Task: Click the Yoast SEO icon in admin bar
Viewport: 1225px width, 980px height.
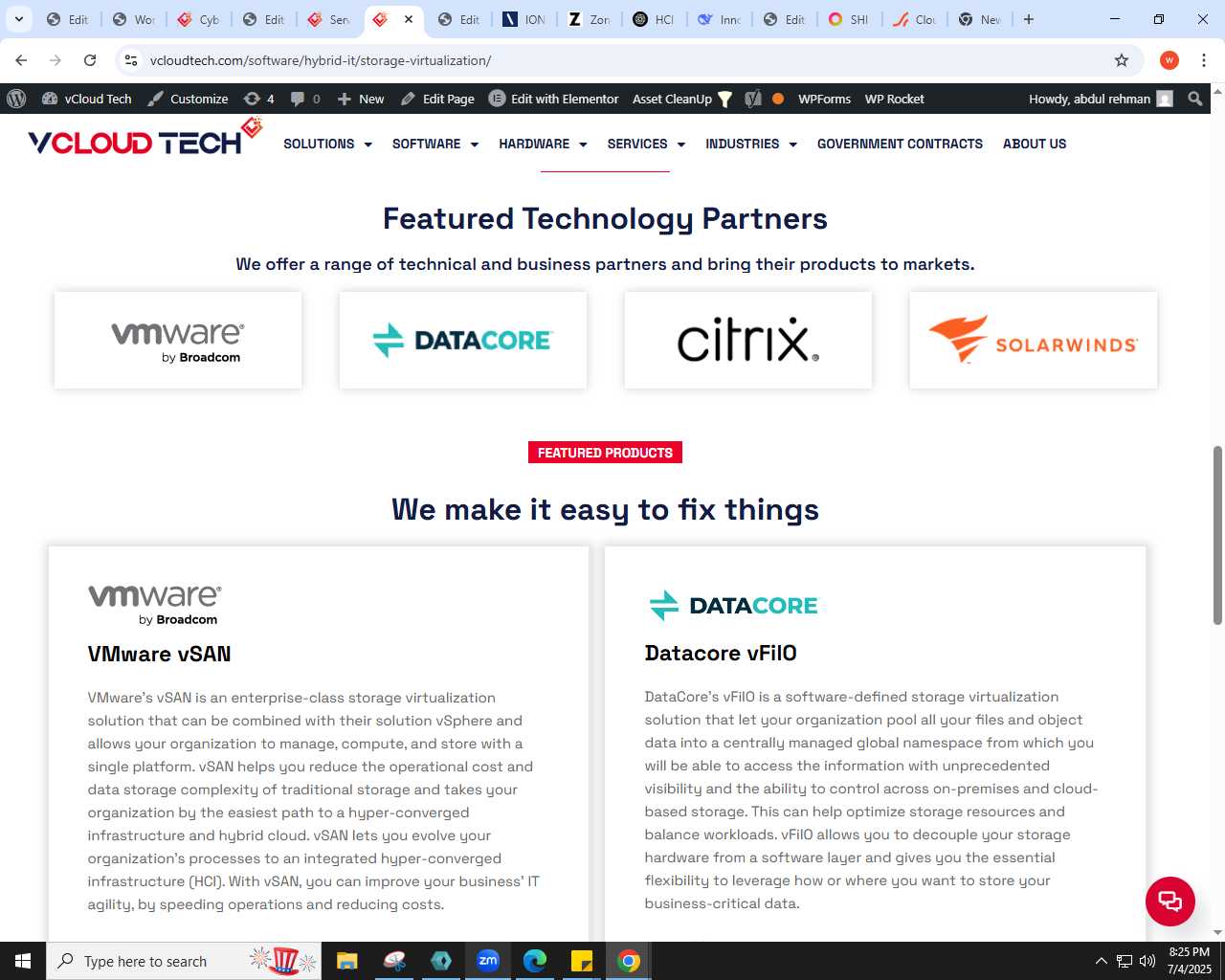Action: tap(753, 99)
